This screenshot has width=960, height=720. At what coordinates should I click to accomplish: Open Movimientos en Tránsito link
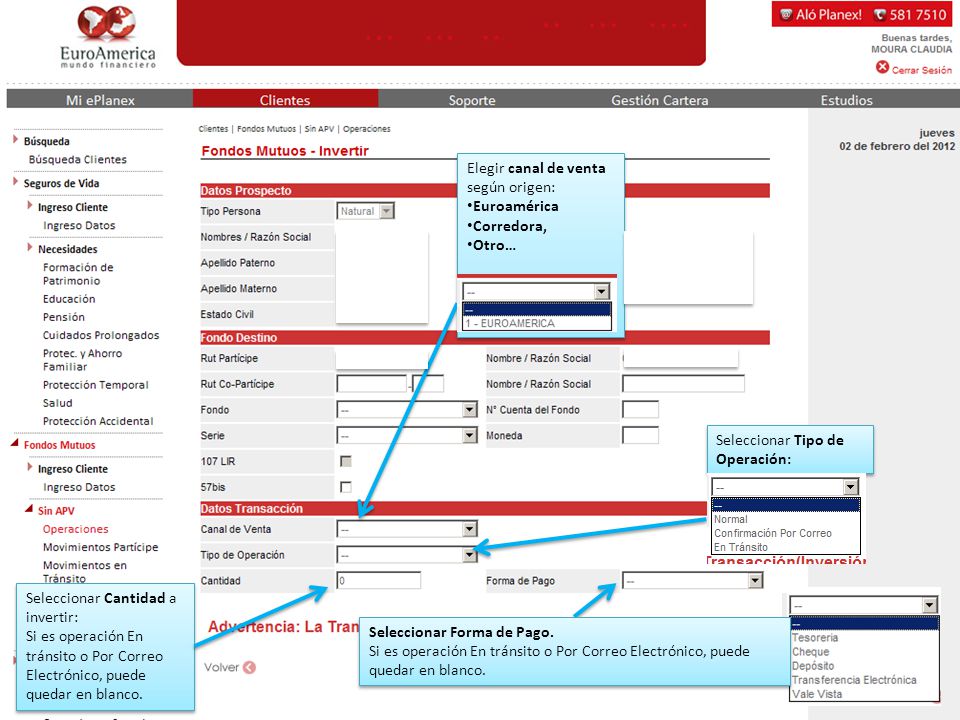[x=84, y=572]
